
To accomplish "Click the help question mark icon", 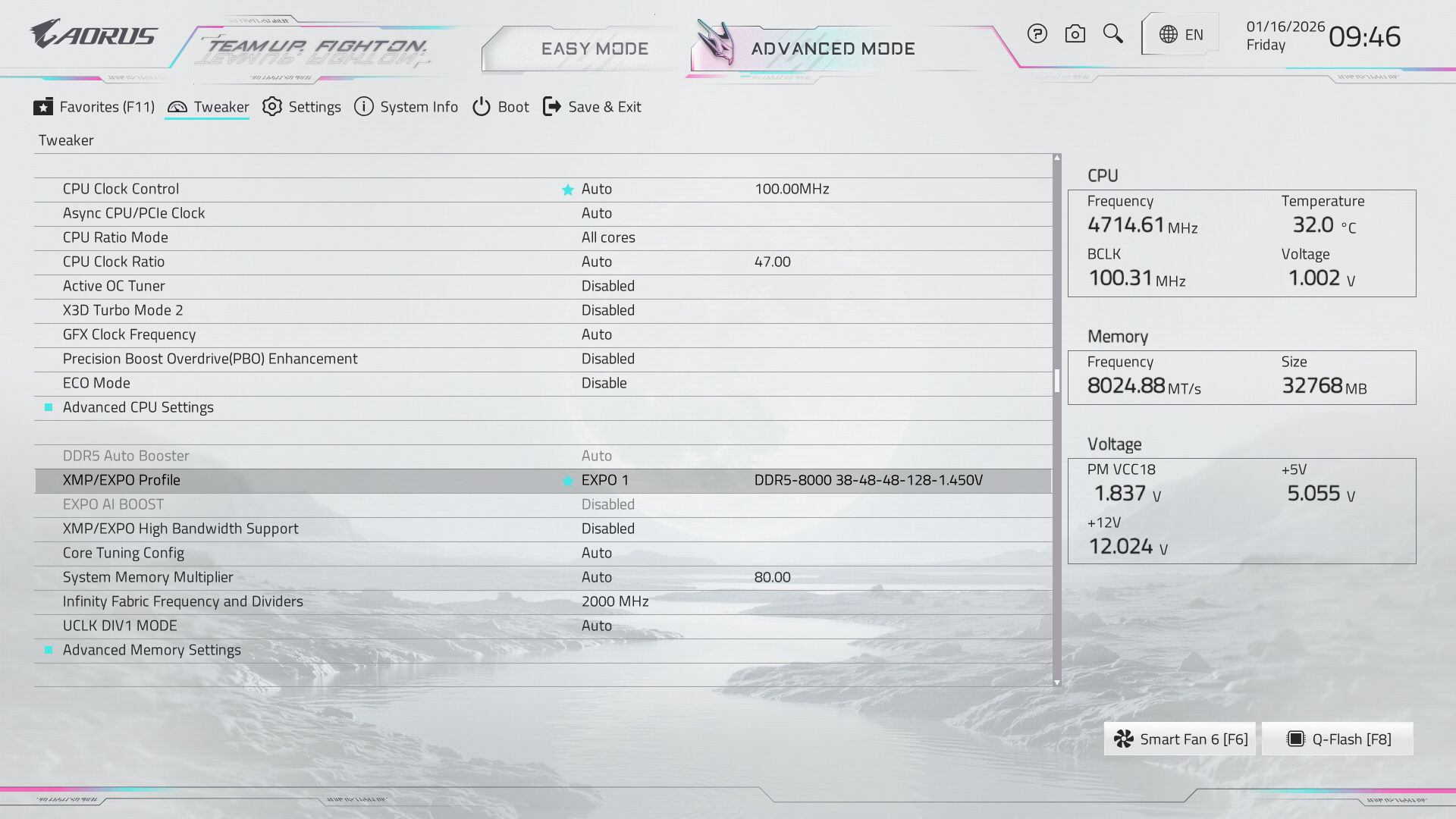I will click(x=1037, y=34).
